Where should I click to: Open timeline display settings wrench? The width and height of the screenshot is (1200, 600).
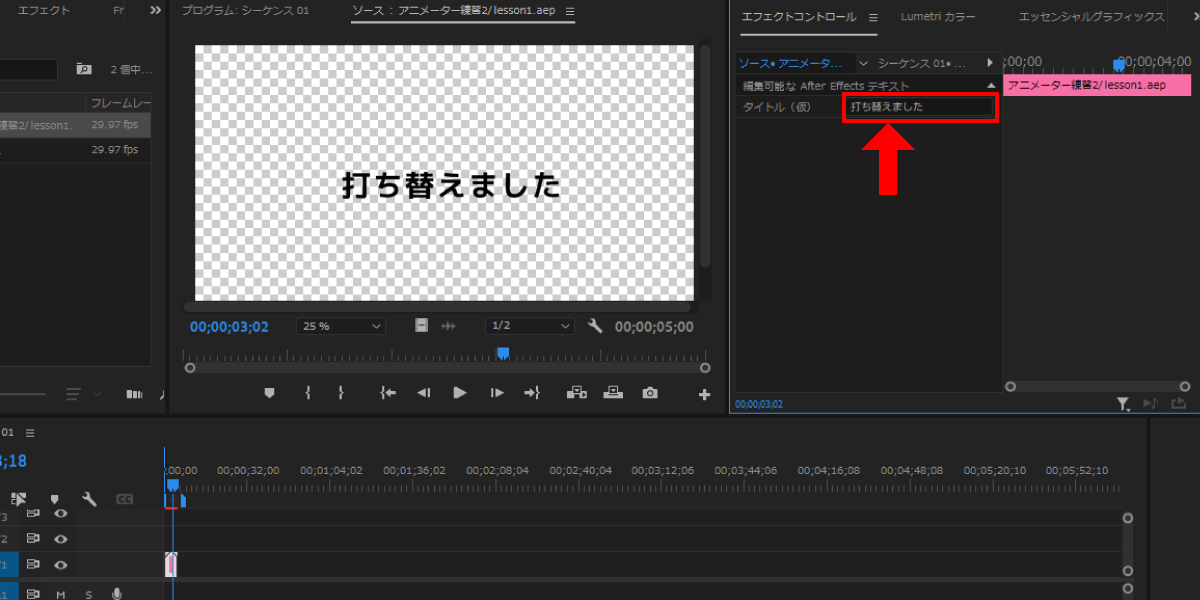pyautogui.click(x=89, y=499)
